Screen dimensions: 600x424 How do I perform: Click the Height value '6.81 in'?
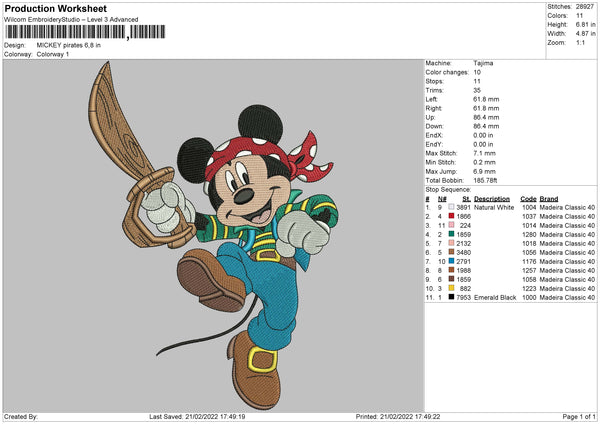click(x=585, y=24)
